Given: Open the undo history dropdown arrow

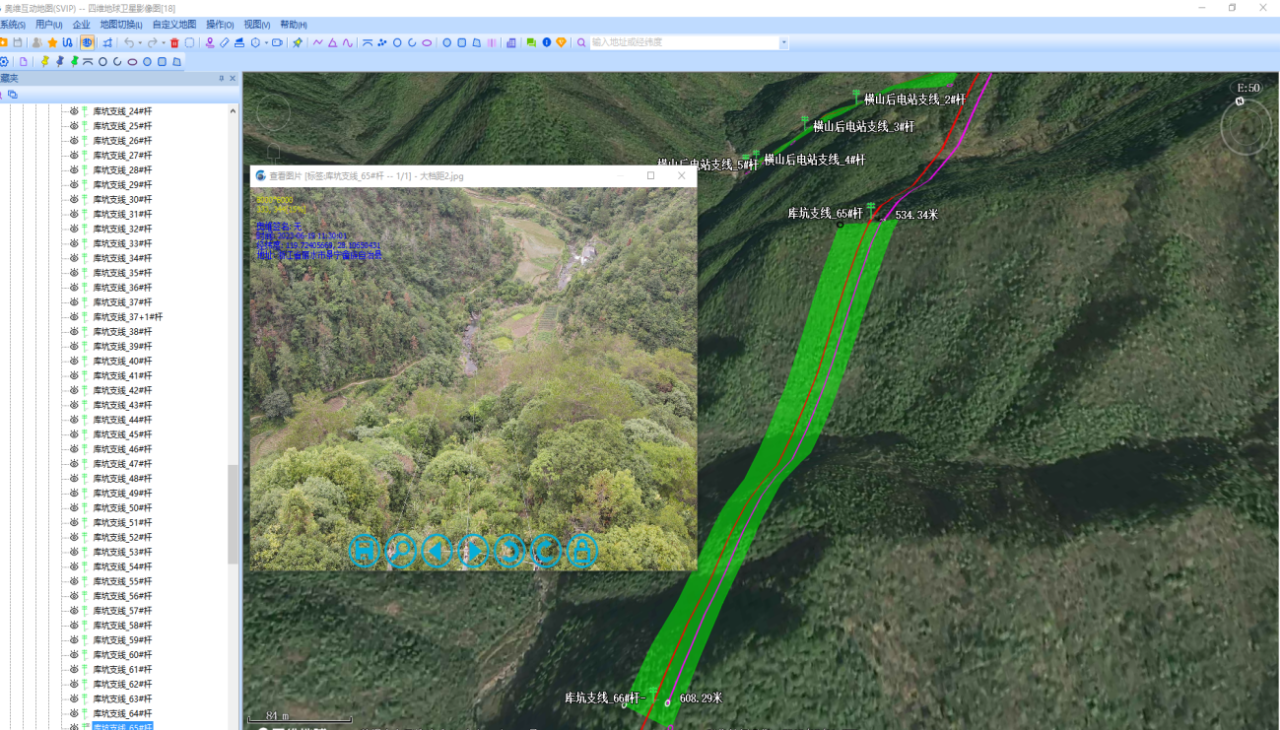Looking at the screenshot, I should pos(139,43).
